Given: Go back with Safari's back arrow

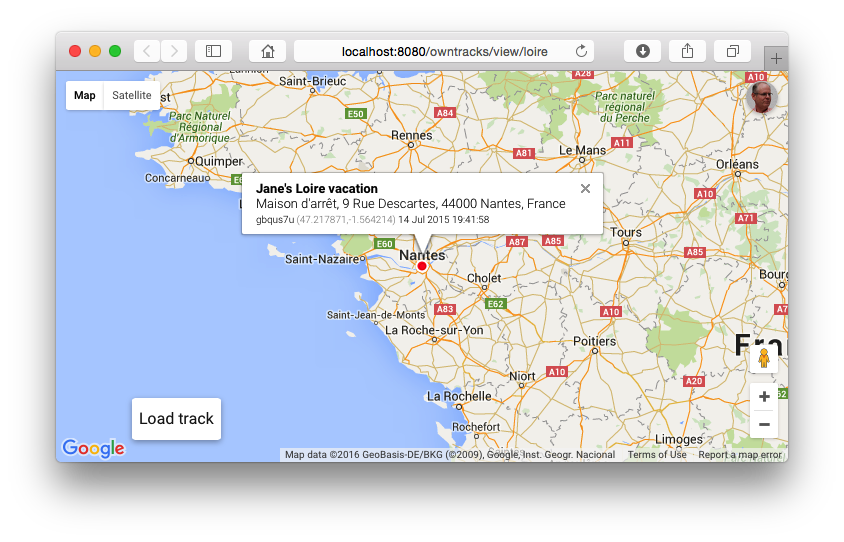Looking at the screenshot, I should [x=147, y=51].
